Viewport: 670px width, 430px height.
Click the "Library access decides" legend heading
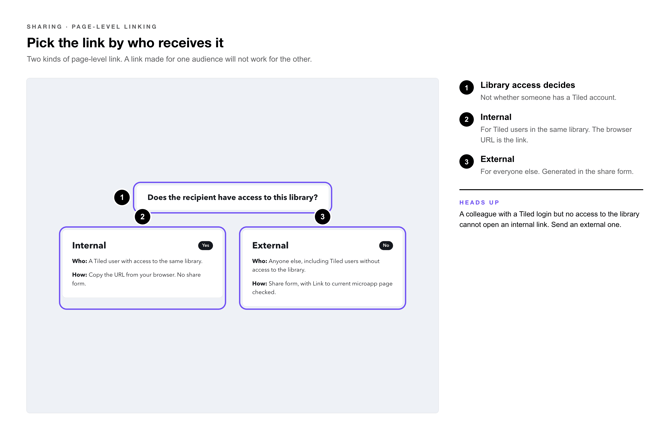click(x=527, y=85)
